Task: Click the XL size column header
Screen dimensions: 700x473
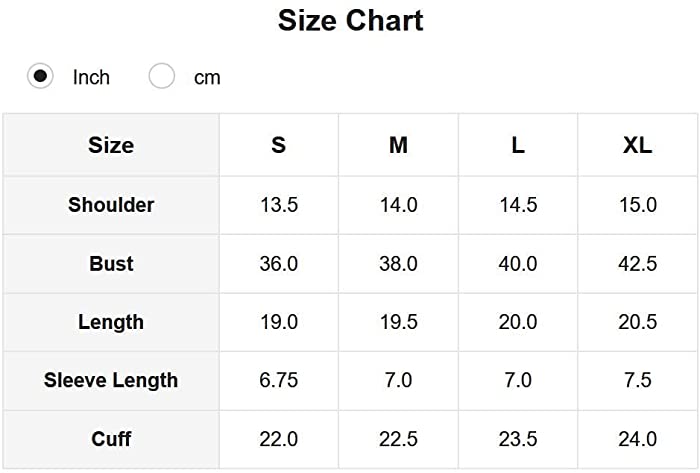Action: 638,145
